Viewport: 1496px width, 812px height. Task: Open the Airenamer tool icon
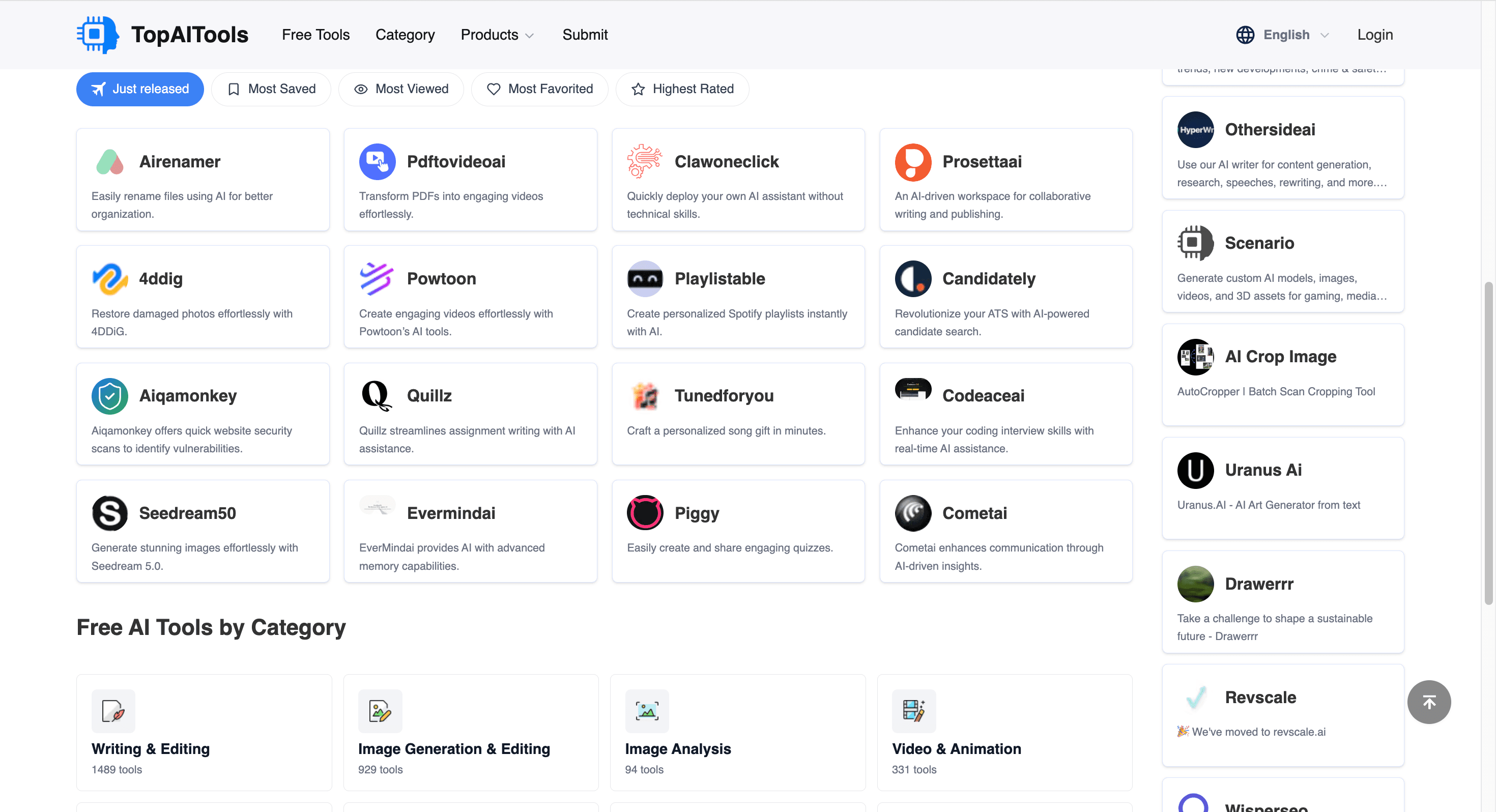(110, 162)
